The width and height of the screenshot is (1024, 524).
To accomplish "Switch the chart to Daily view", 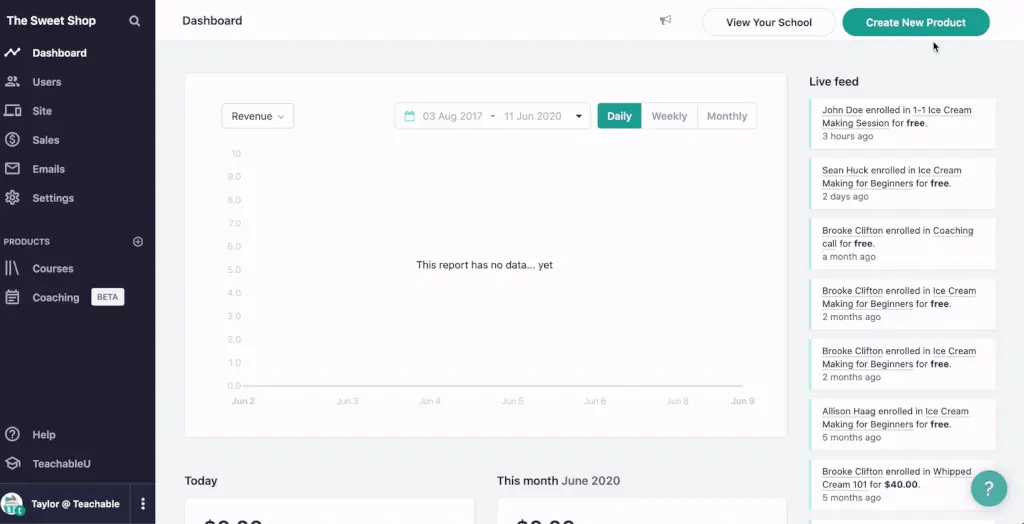I will (619, 116).
